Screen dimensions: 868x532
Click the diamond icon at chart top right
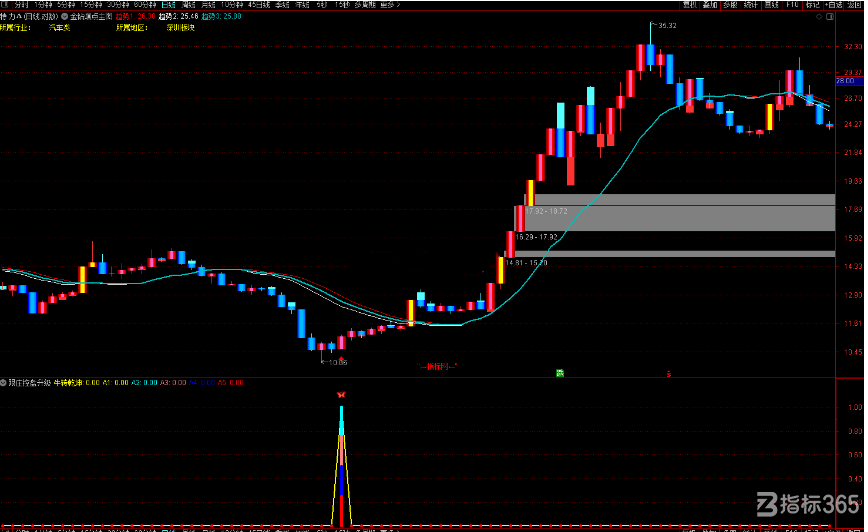click(820, 17)
